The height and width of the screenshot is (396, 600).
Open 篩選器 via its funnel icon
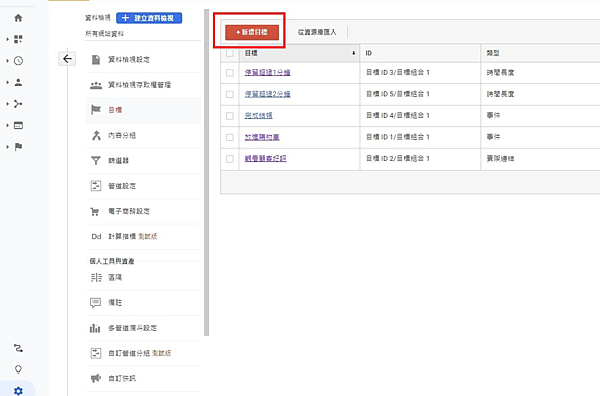(x=96, y=160)
